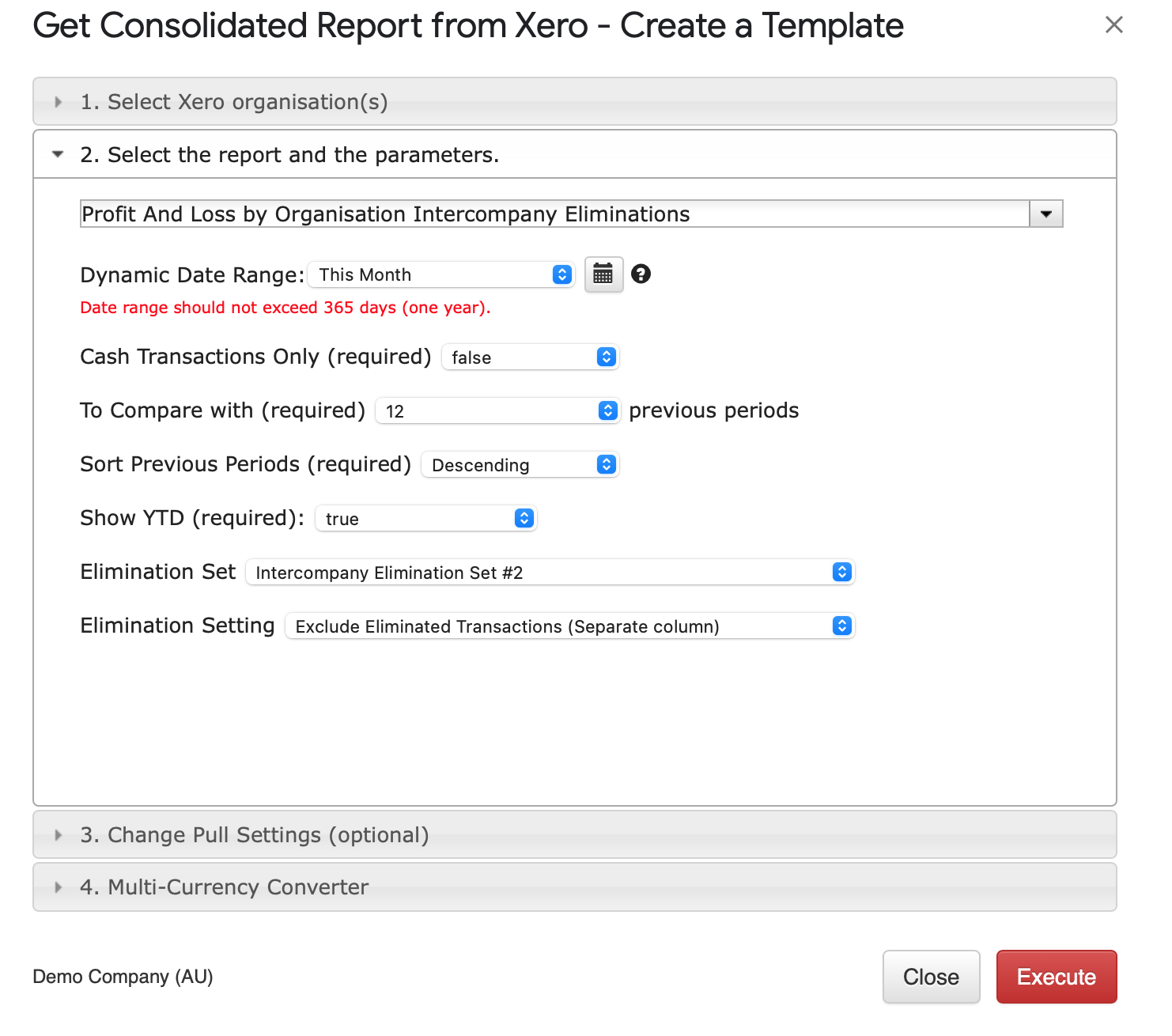The height and width of the screenshot is (1036, 1172).
Task: Open the Cash Transactions Only dropdown
Action: 530,357
